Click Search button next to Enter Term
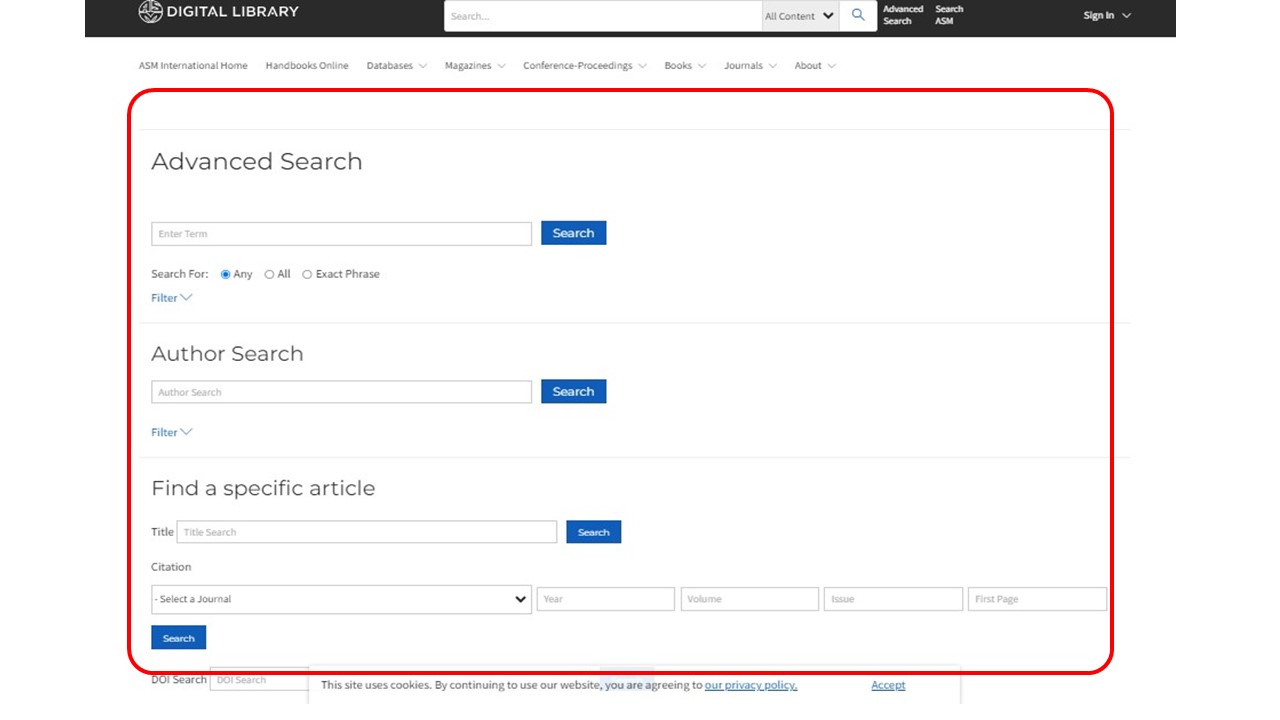1280x720 pixels. [x=573, y=233]
